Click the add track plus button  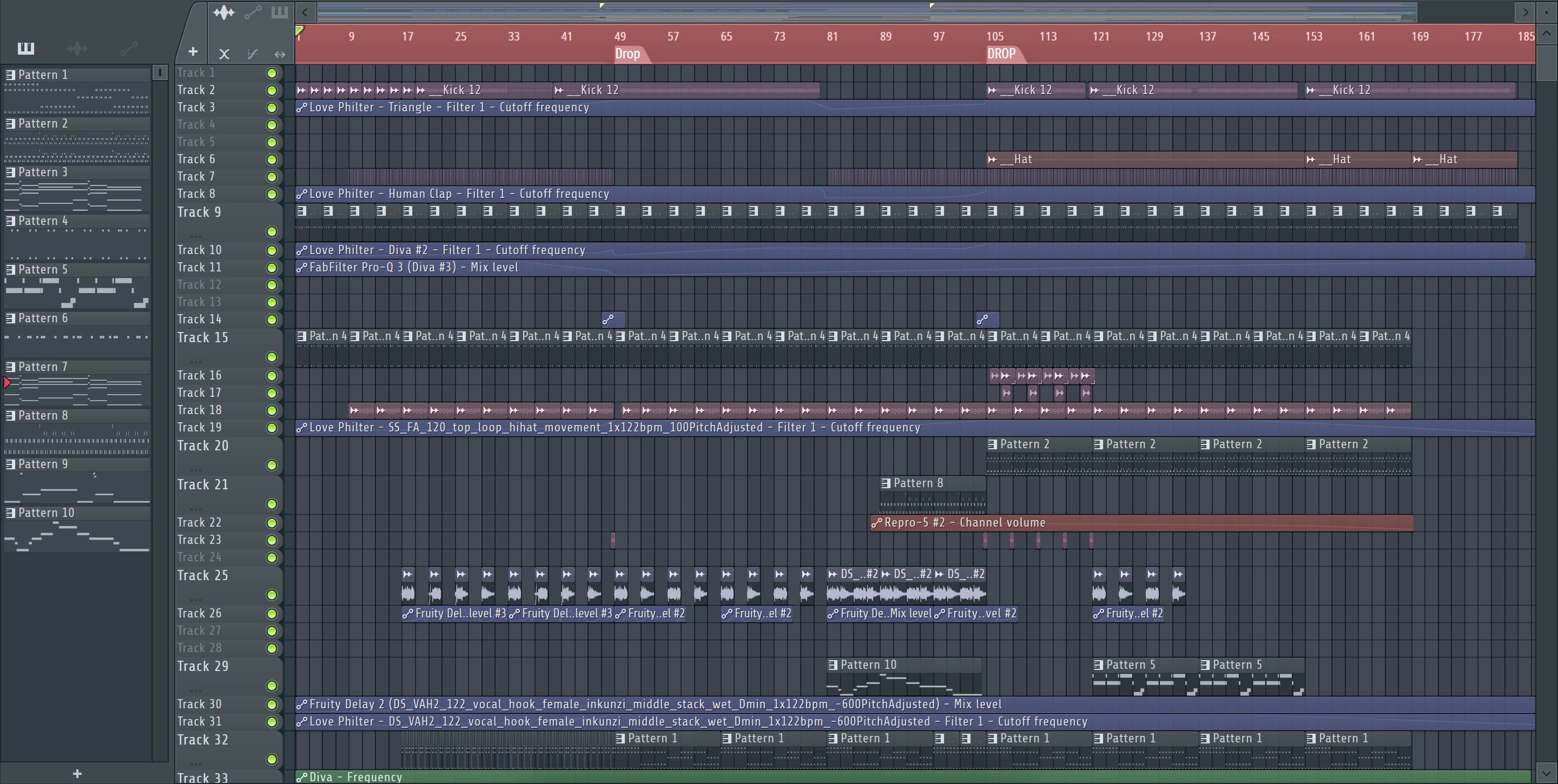point(193,52)
